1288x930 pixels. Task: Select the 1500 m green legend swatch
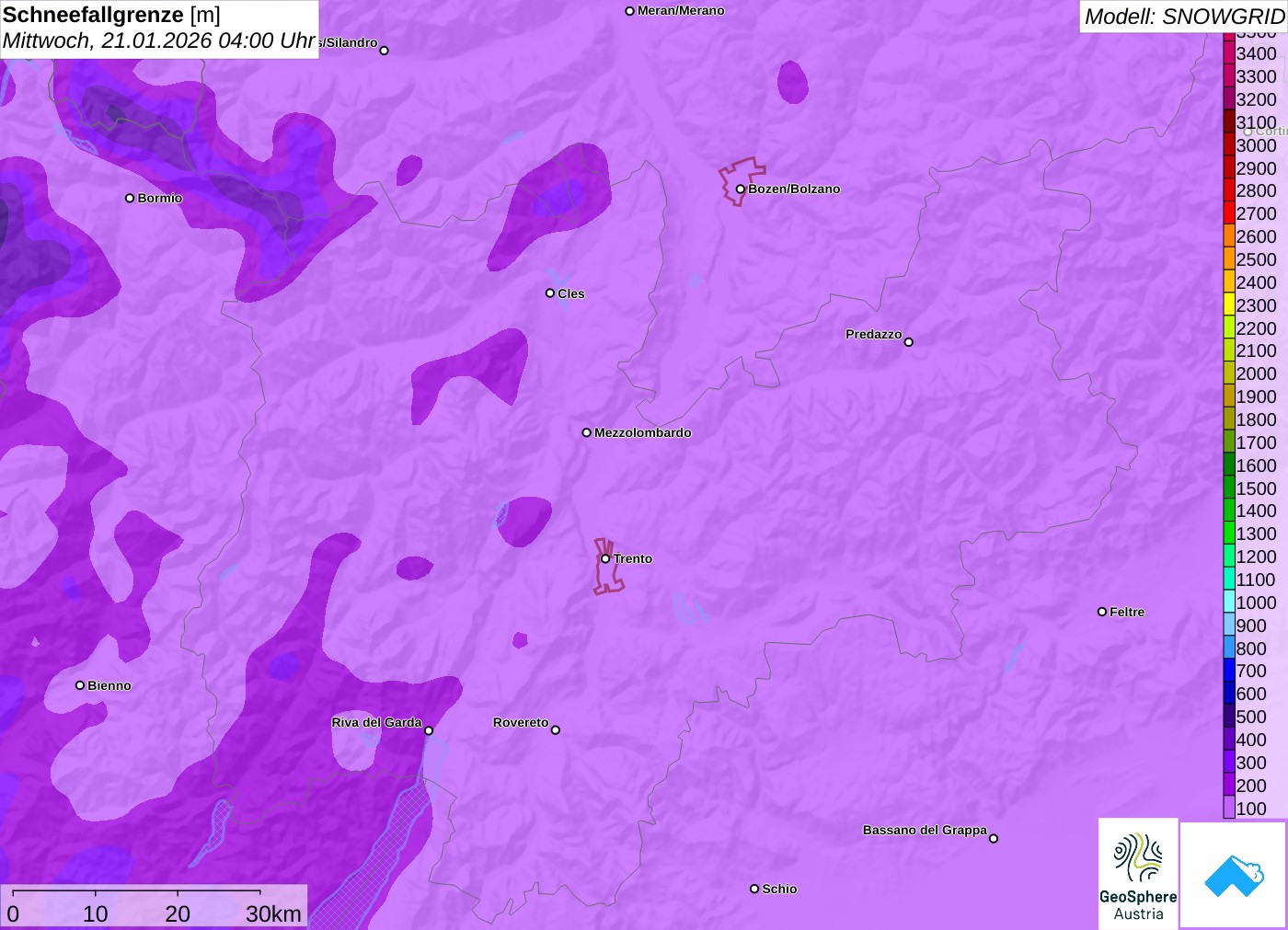[1229, 488]
